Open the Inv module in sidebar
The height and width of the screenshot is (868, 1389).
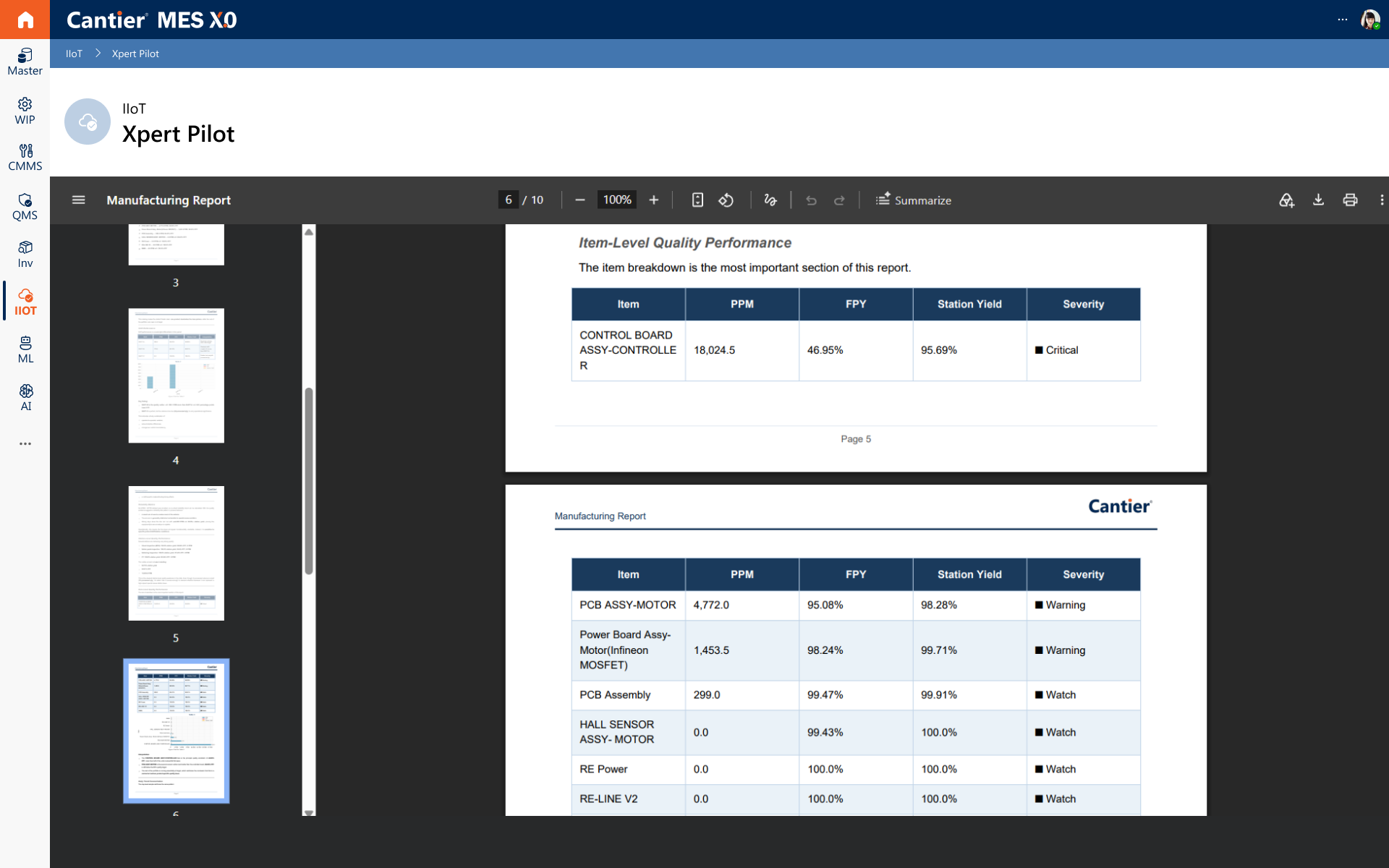pyautogui.click(x=25, y=255)
